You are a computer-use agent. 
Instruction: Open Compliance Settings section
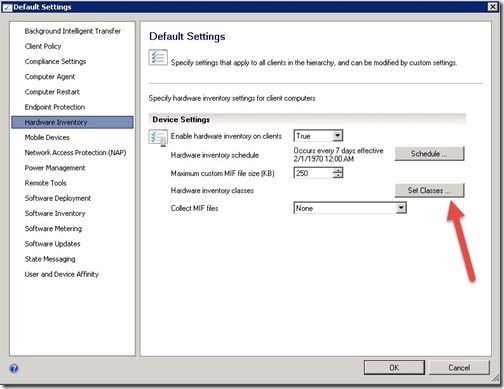click(55, 61)
